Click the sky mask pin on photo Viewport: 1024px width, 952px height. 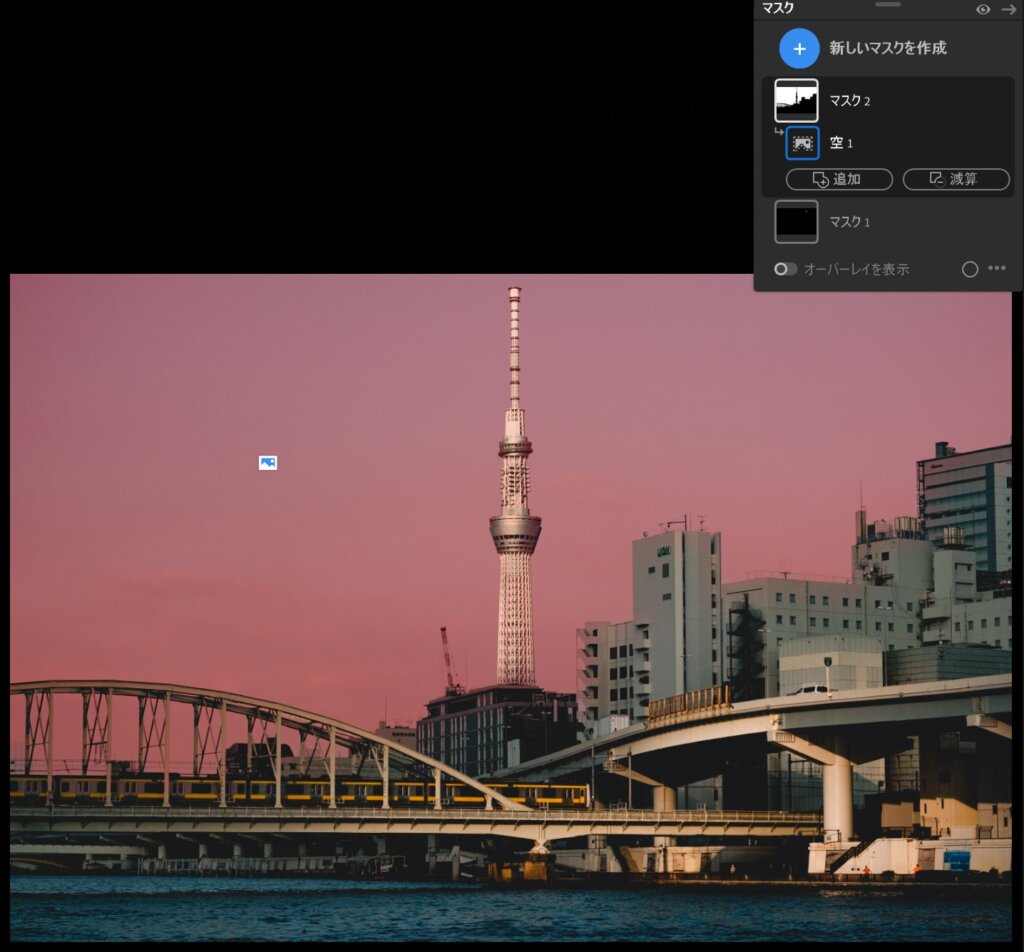(x=268, y=463)
